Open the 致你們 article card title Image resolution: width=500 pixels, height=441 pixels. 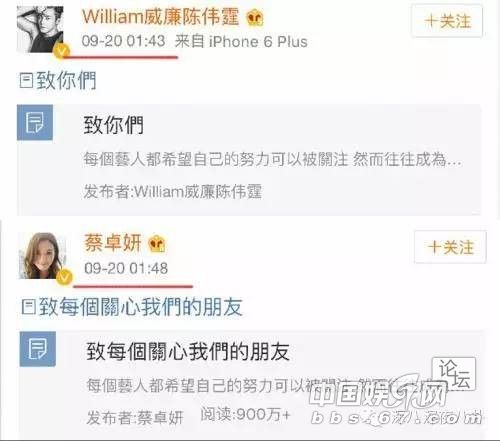click(x=114, y=125)
